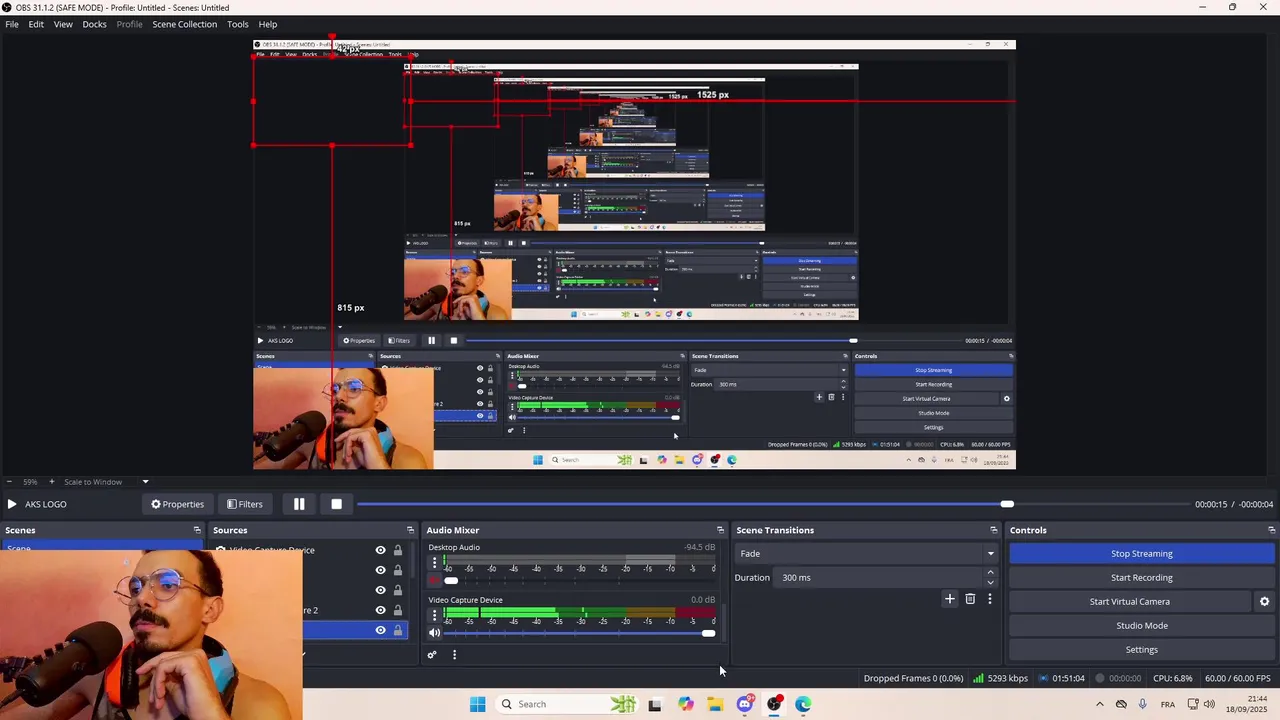Open the Windows Start menu
The width and height of the screenshot is (1280, 720).
[478, 704]
